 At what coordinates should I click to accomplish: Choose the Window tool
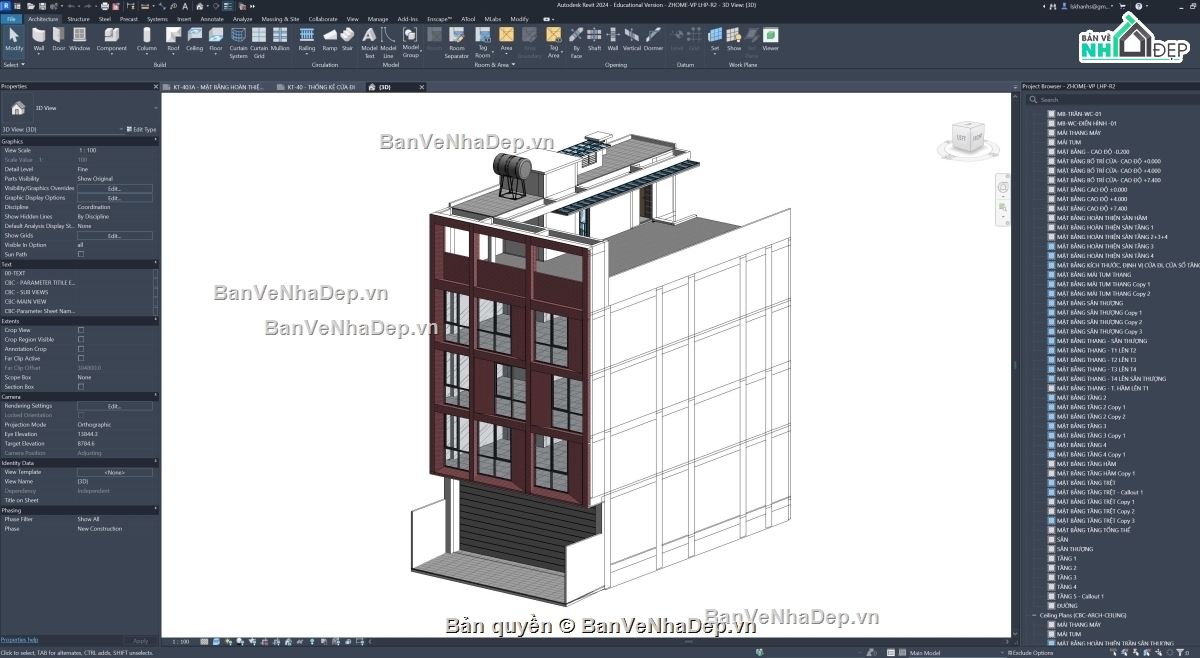80,40
